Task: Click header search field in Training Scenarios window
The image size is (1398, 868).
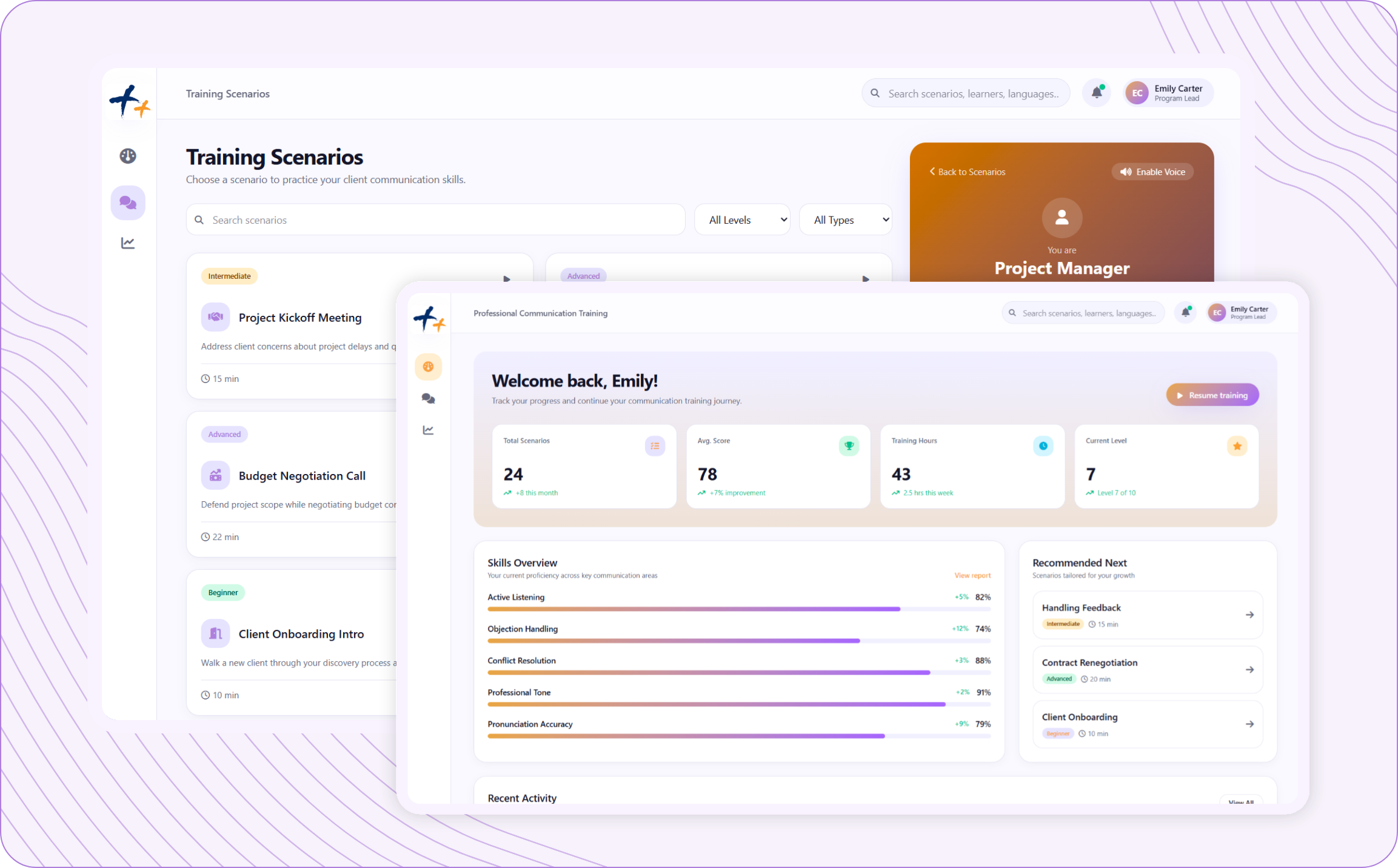Action: [x=966, y=93]
